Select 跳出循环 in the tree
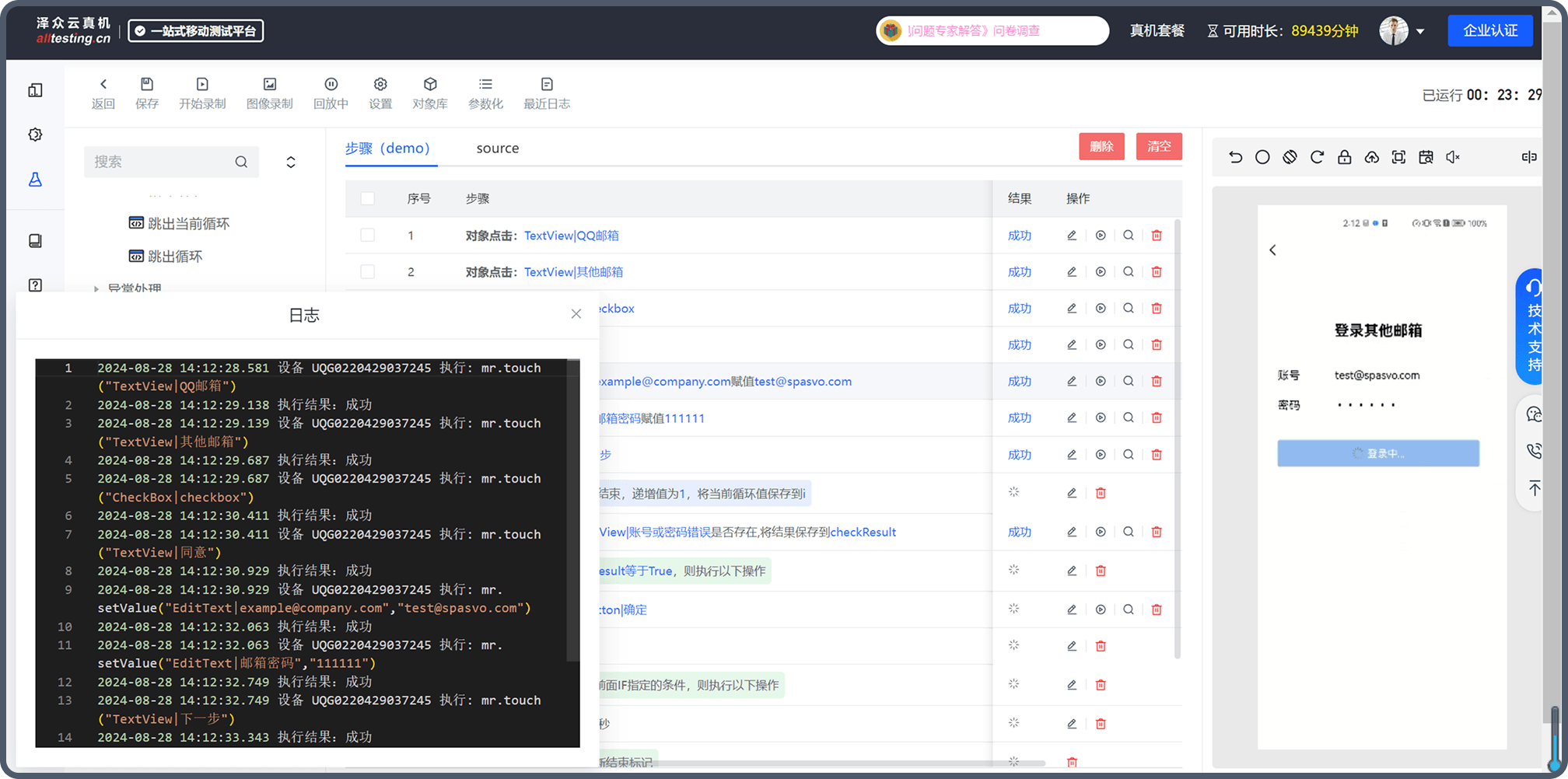The height and width of the screenshot is (779, 1568). 166,256
